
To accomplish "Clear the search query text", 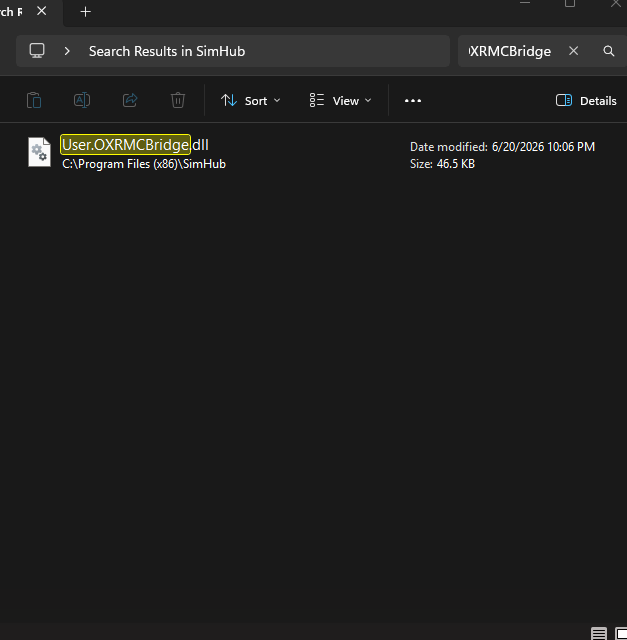I will 574,51.
